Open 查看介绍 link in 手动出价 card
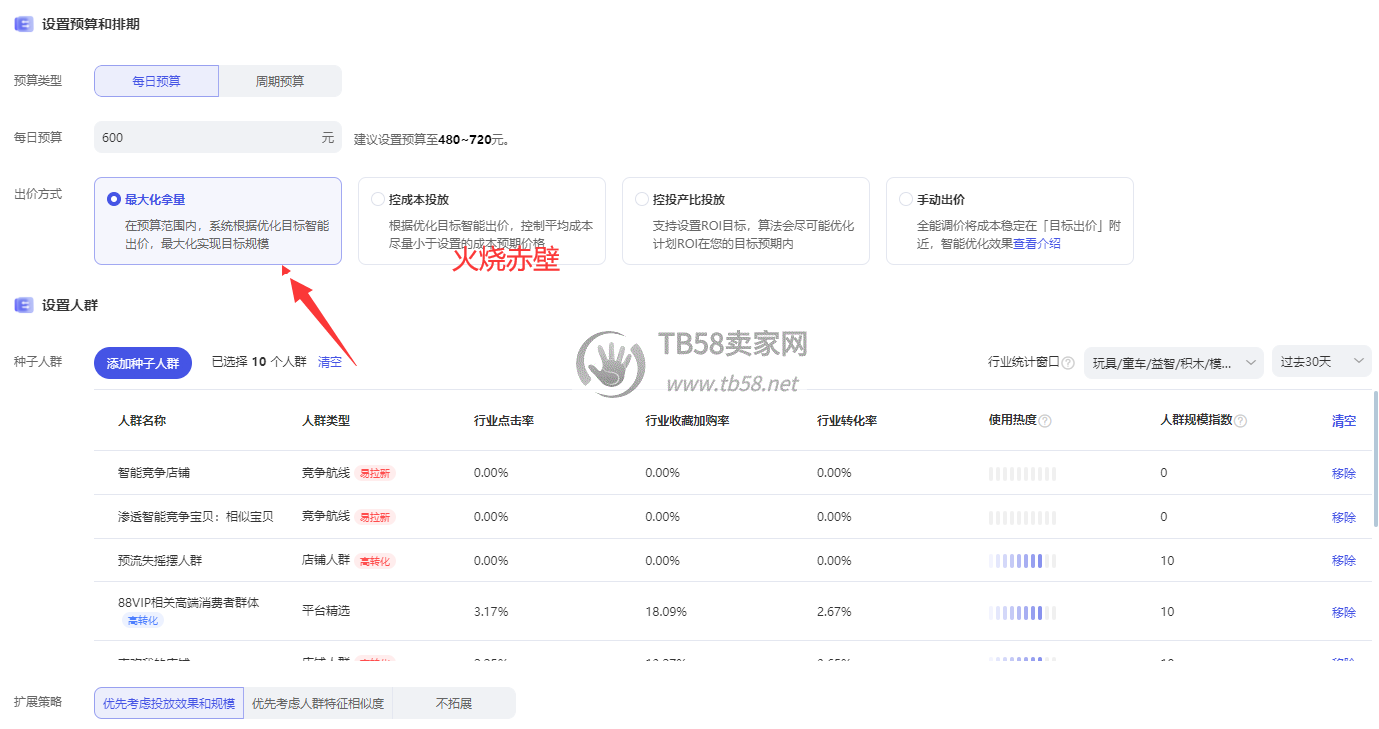Viewport: 1379px width, 729px height. point(1037,243)
